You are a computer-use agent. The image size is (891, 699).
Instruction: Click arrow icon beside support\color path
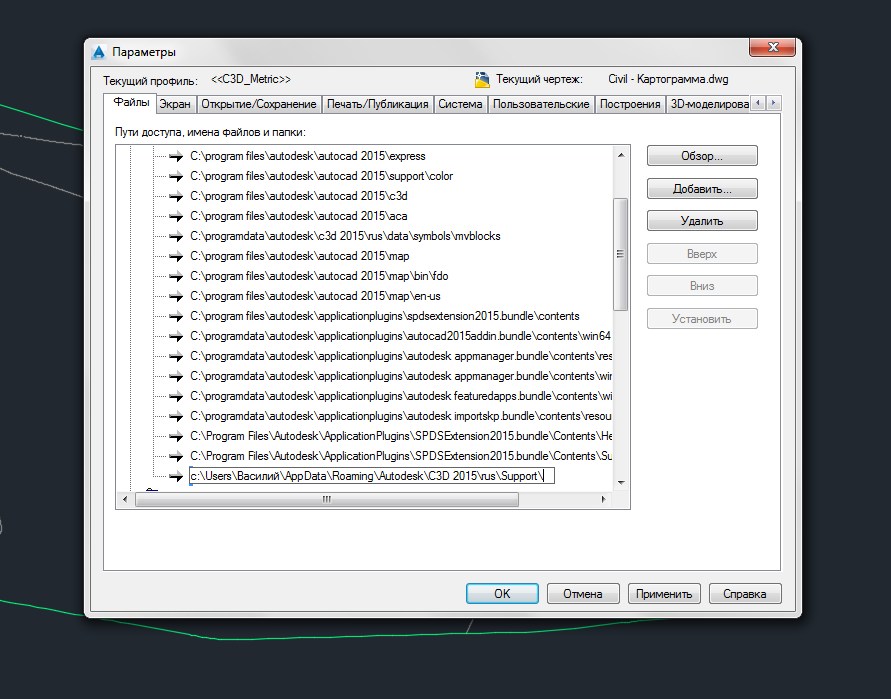coord(176,176)
